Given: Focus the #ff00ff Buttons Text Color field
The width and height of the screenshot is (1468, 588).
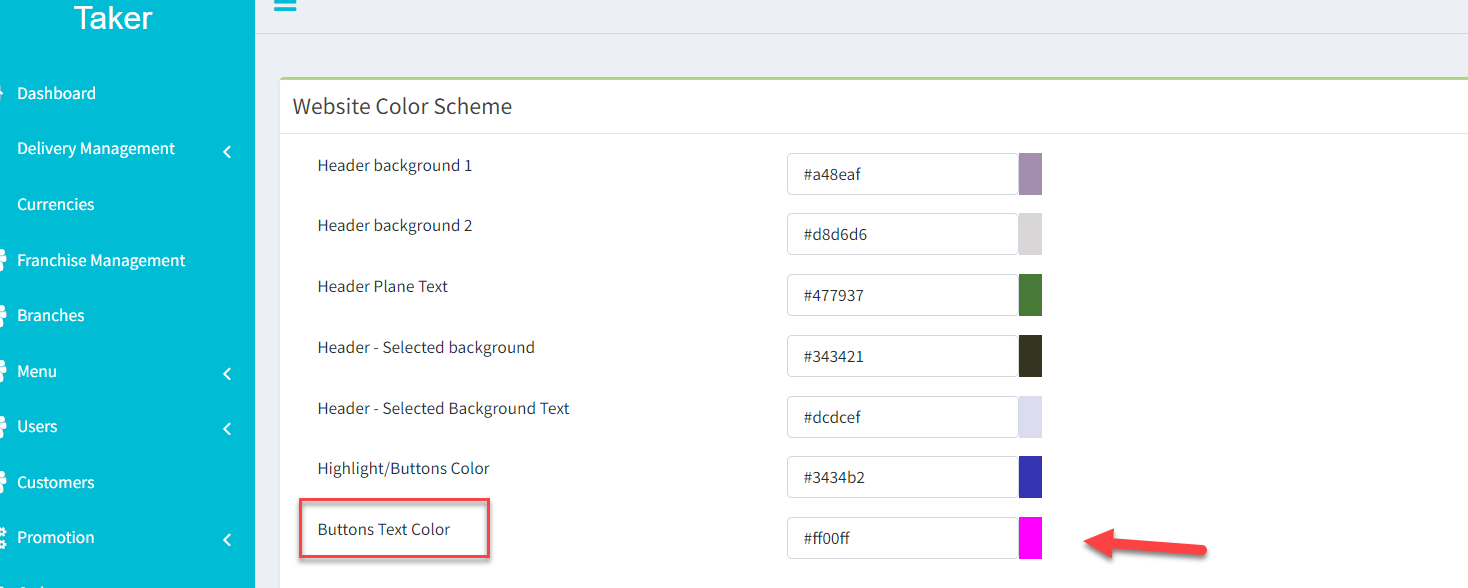Looking at the screenshot, I should 903,538.
